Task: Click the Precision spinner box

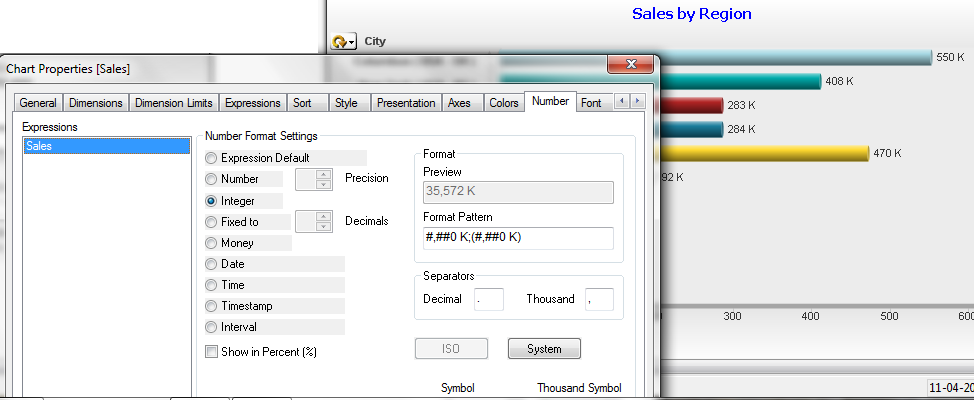Action: (x=314, y=179)
